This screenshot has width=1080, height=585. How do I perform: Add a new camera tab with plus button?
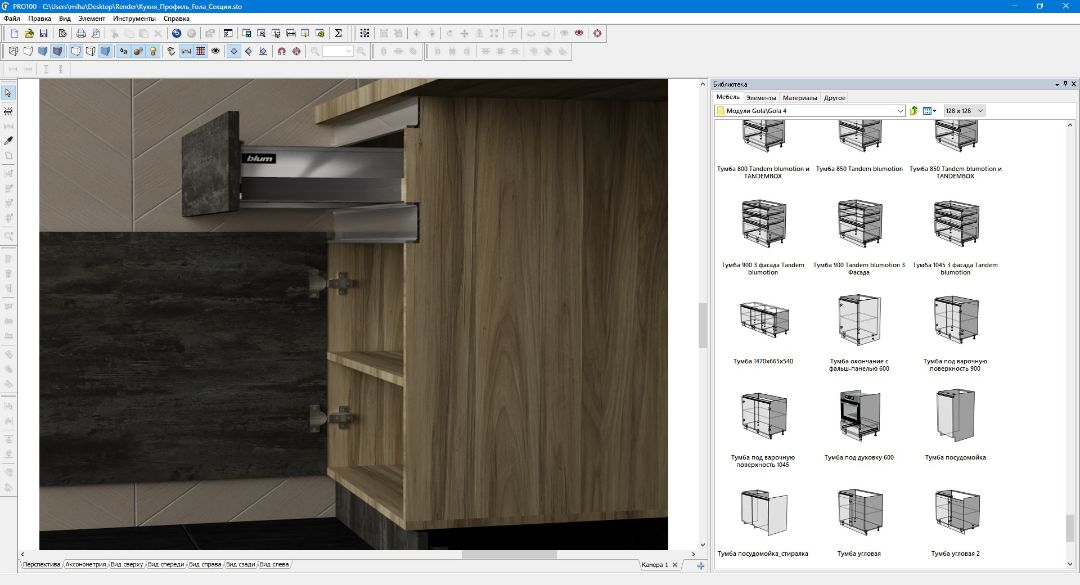coord(700,566)
